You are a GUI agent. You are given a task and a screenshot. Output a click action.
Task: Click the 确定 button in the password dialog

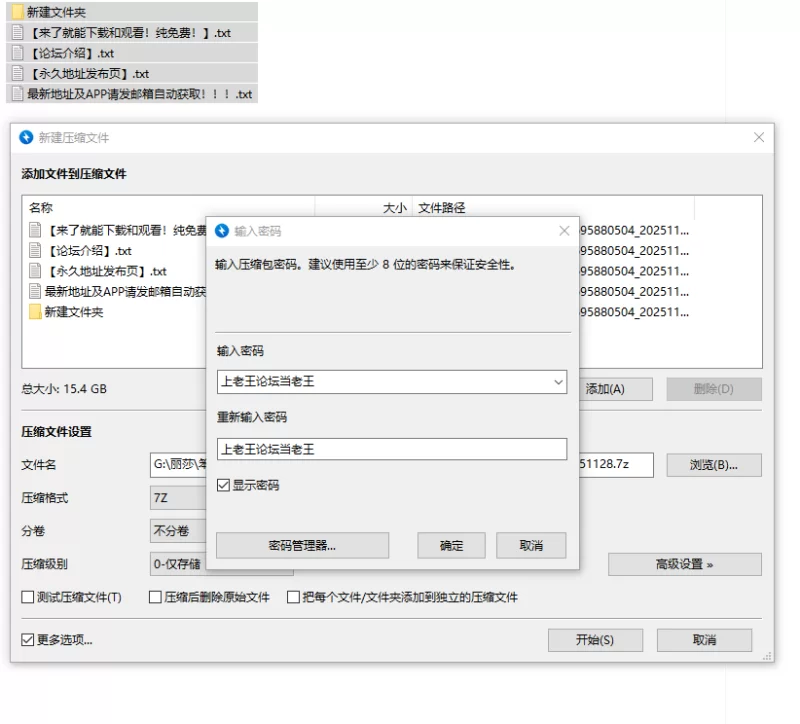pyautogui.click(x=452, y=545)
